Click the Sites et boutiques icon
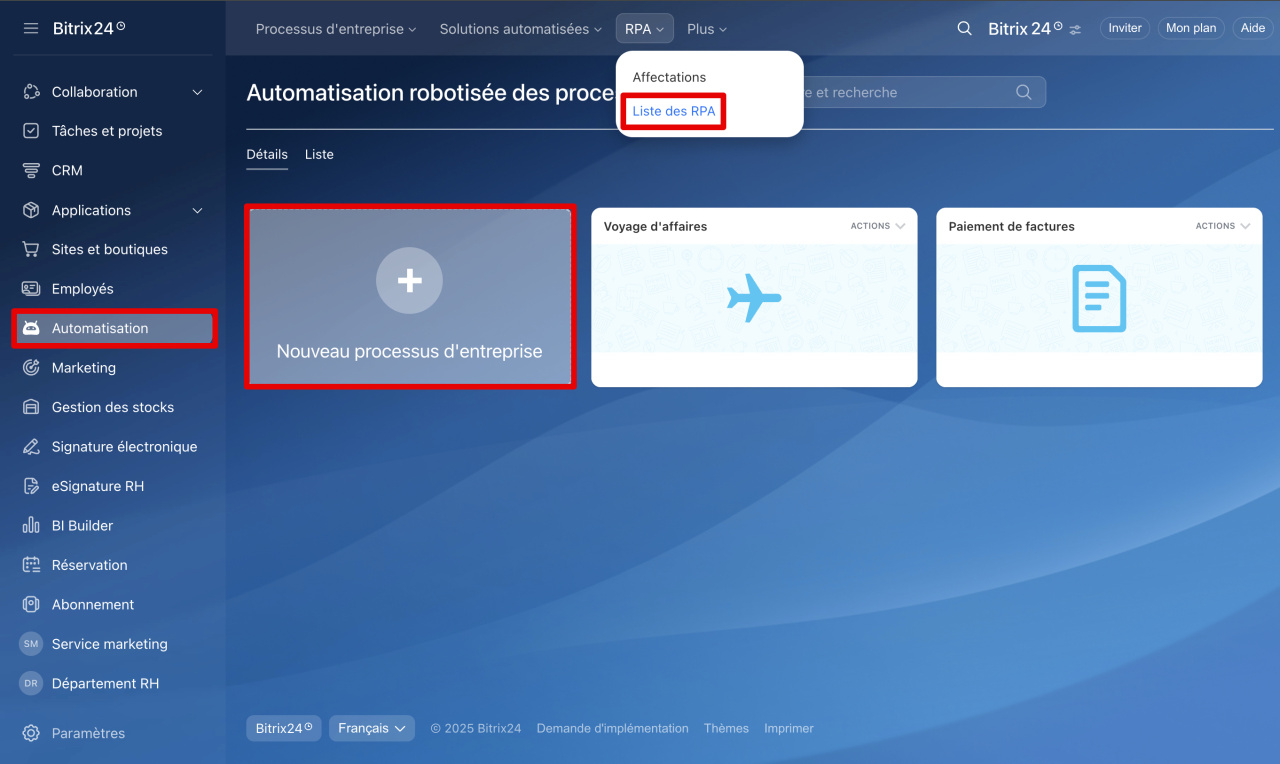Viewport: 1280px width, 764px height. pyautogui.click(x=31, y=249)
